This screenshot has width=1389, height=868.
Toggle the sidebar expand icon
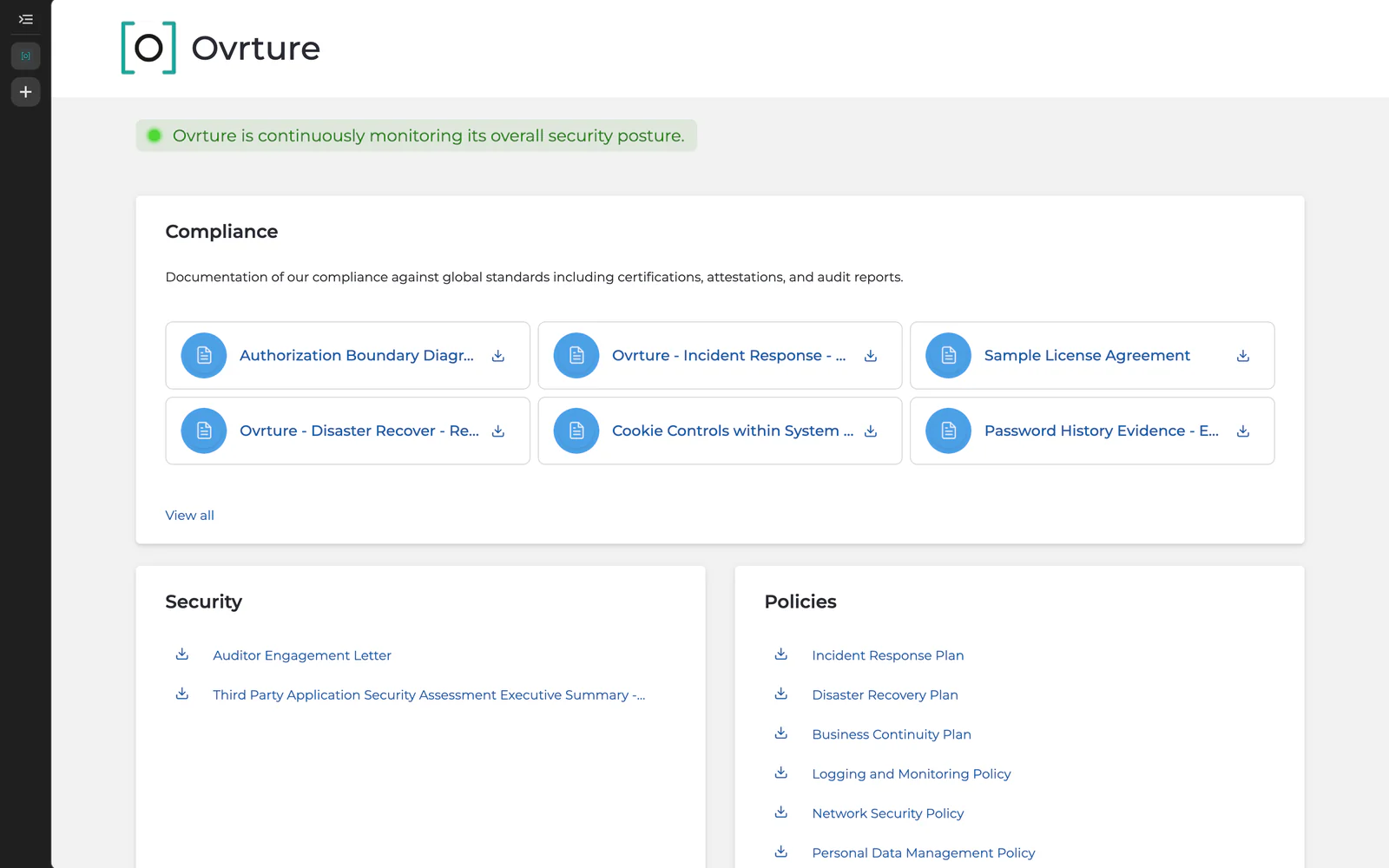26,19
